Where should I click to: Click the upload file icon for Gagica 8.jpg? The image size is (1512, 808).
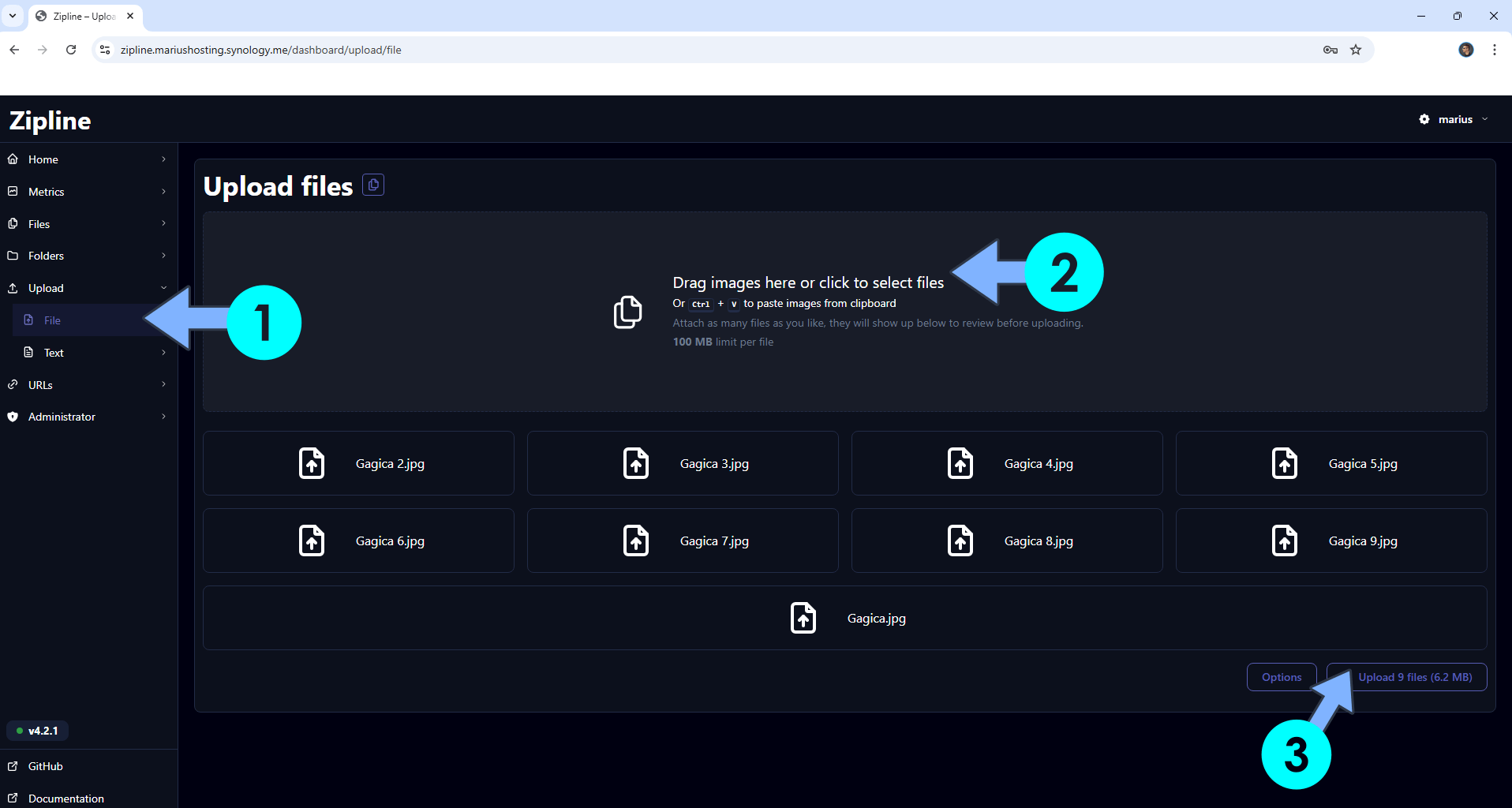960,541
